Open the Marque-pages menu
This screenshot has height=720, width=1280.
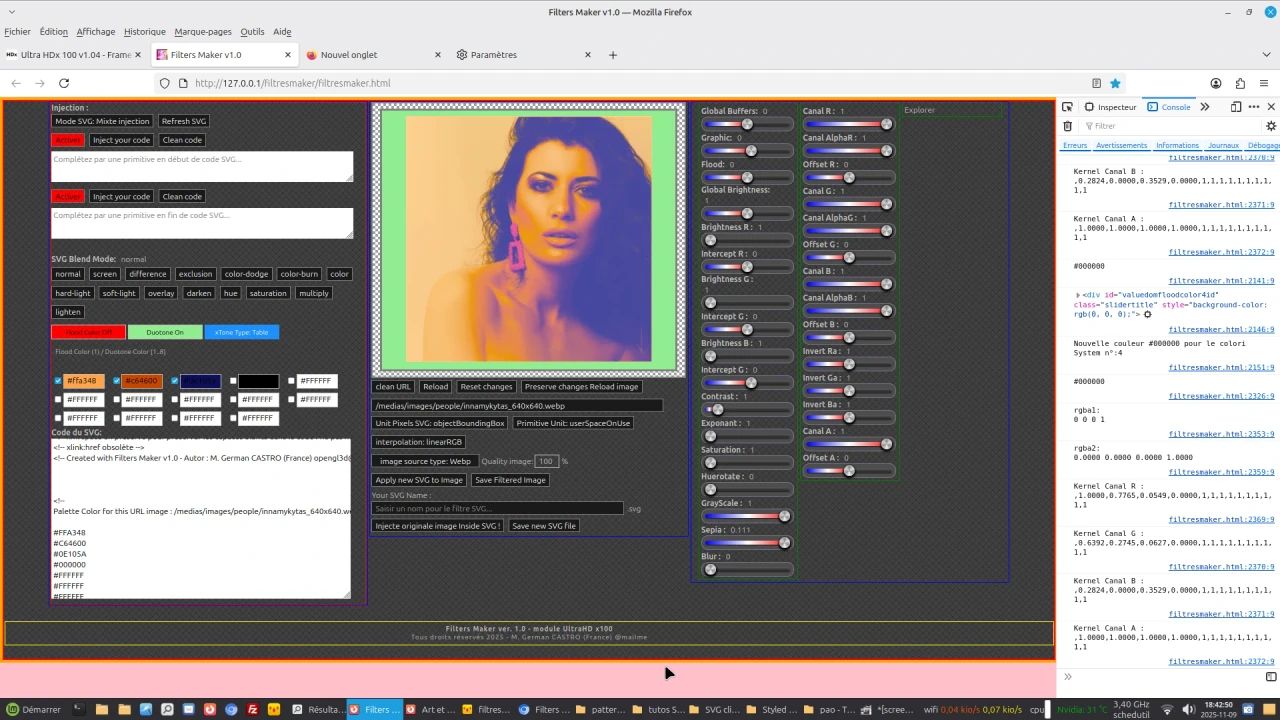click(x=202, y=31)
